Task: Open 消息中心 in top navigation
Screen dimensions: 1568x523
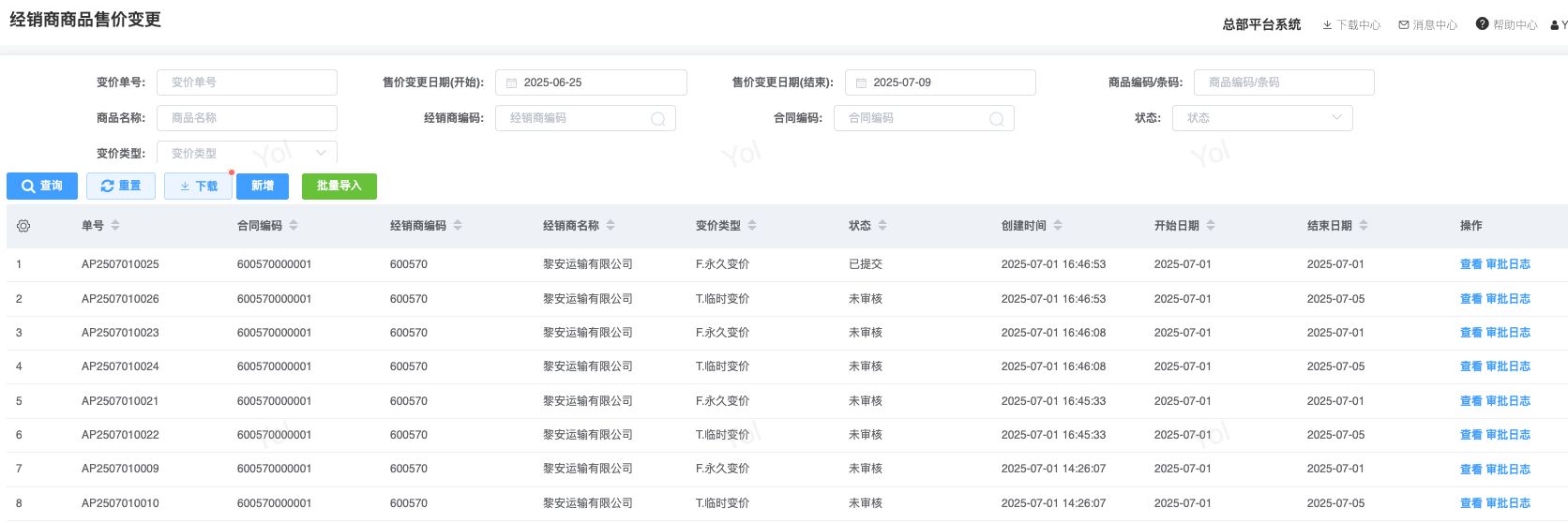Action: (x=1427, y=25)
